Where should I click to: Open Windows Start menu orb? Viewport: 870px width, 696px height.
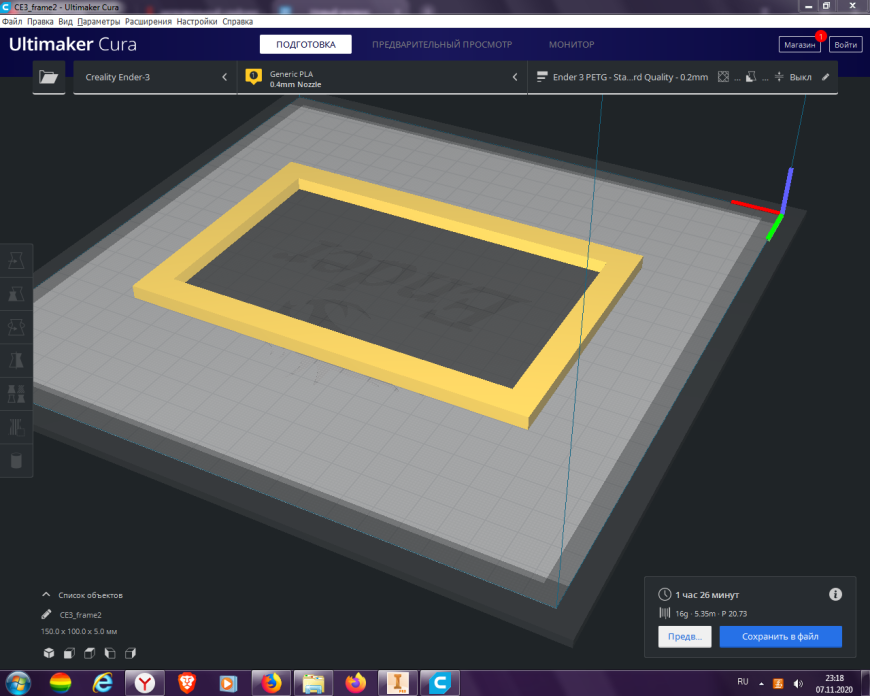click(18, 683)
